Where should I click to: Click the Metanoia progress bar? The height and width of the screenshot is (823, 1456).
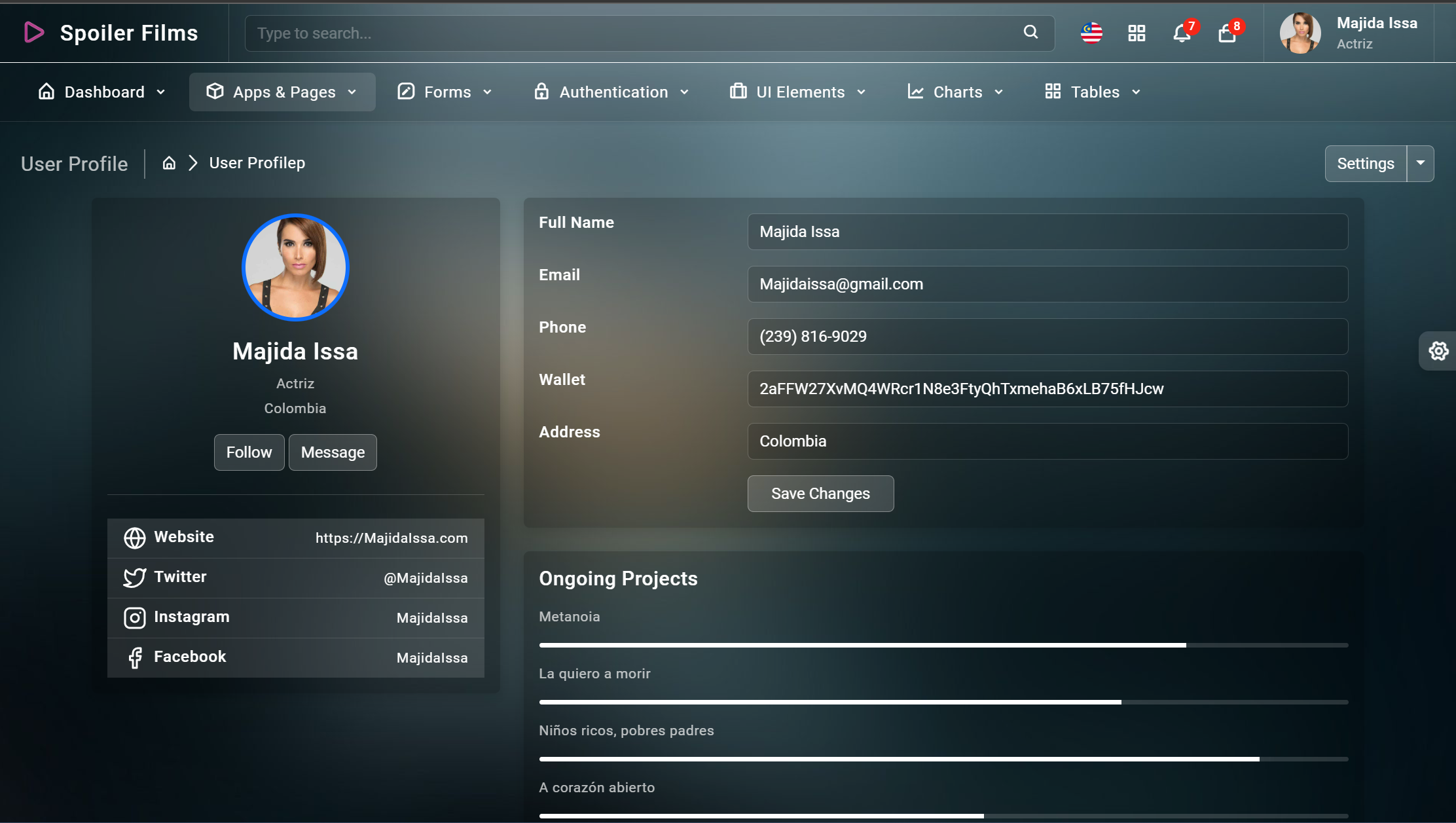(943, 645)
